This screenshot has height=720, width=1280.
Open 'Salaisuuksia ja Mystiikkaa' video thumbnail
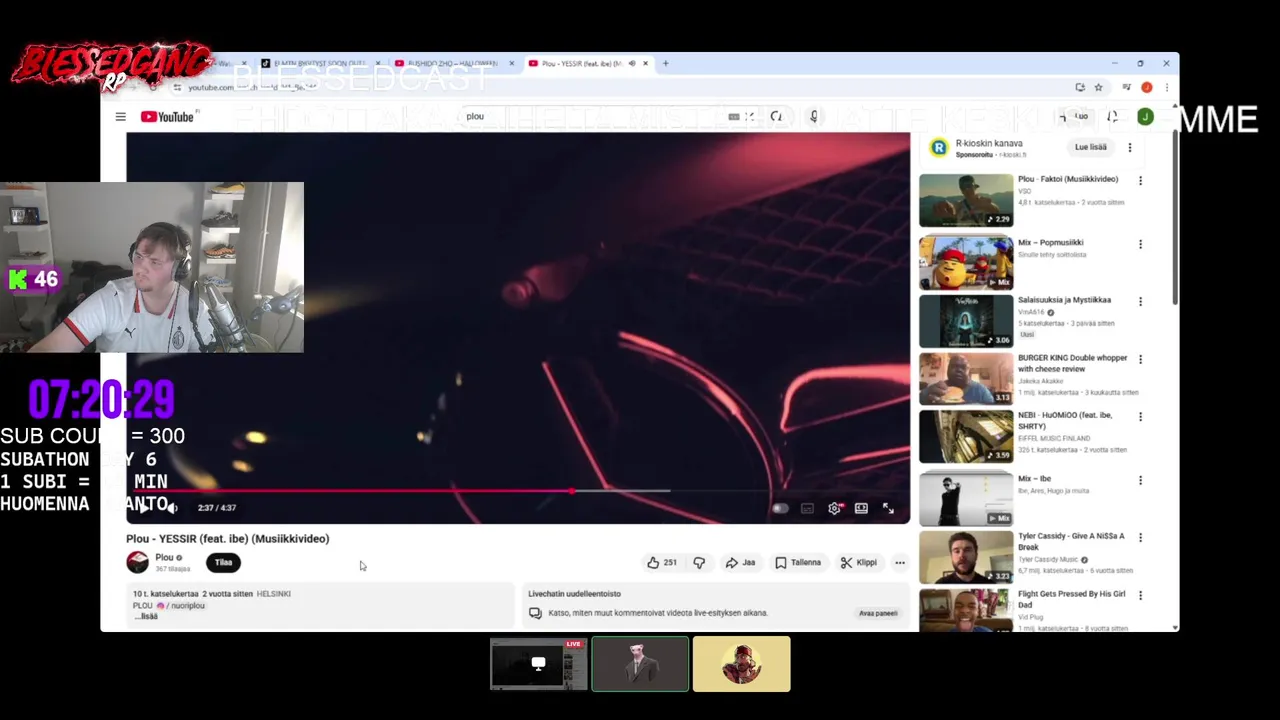966,320
